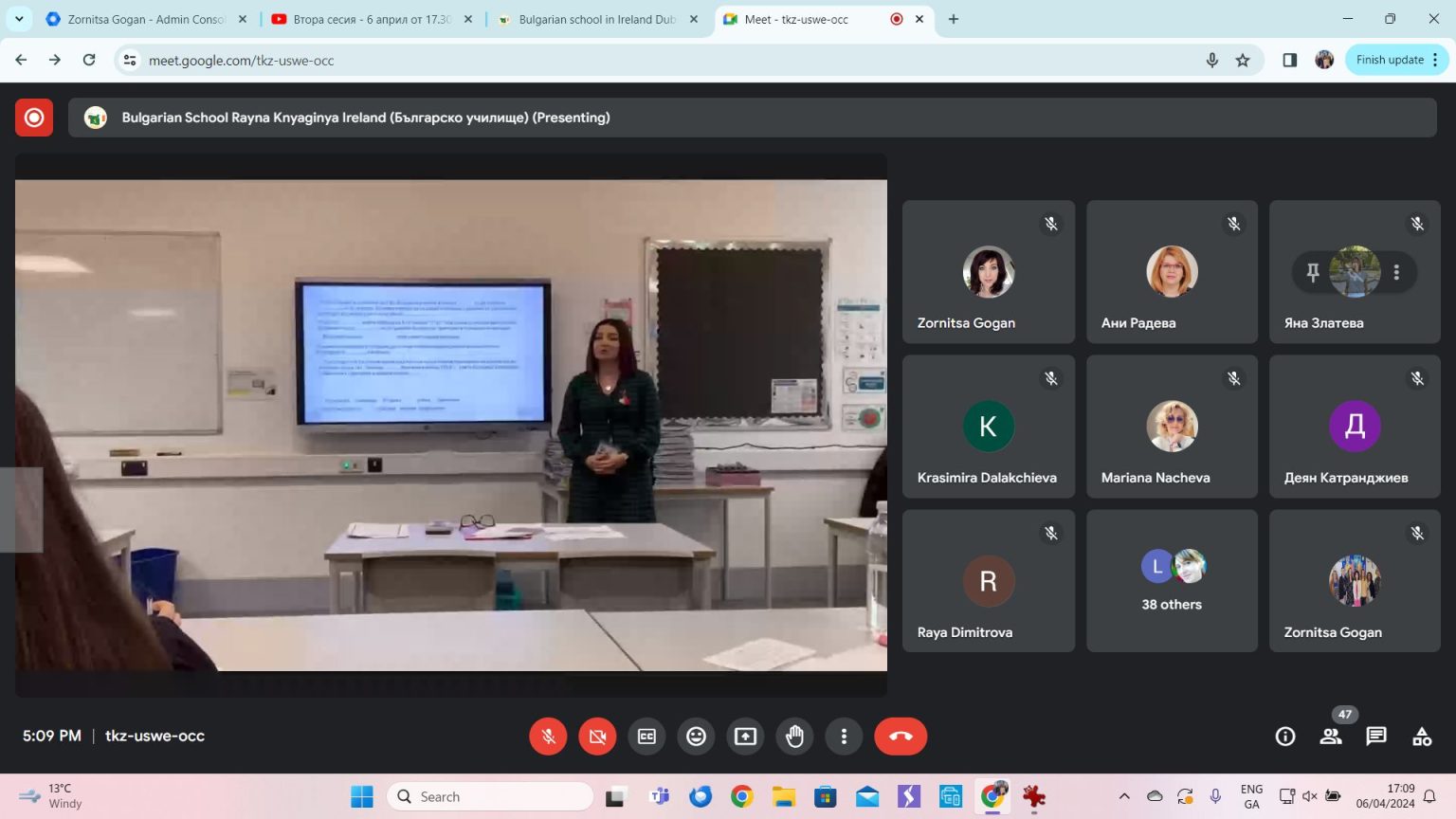Unmute the microphone in Meet controls
The image size is (1456, 819).
click(x=548, y=737)
